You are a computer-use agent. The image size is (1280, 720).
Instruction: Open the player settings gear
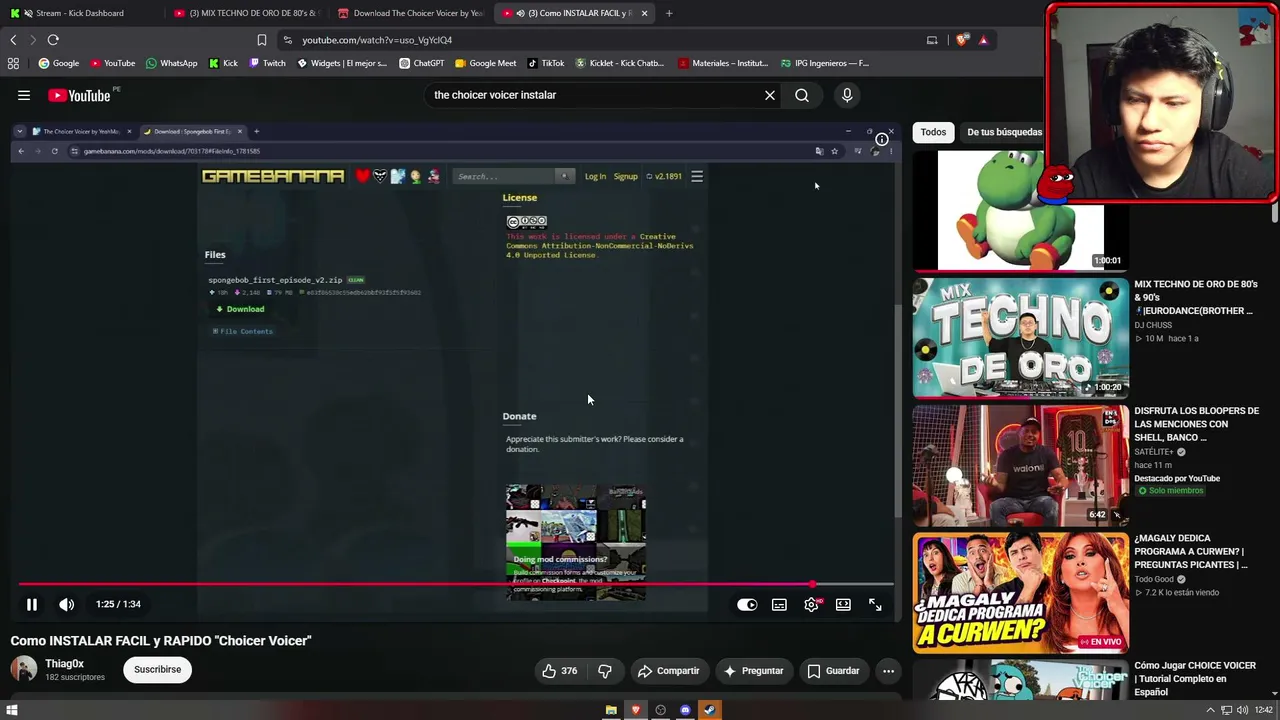tap(811, 604)
